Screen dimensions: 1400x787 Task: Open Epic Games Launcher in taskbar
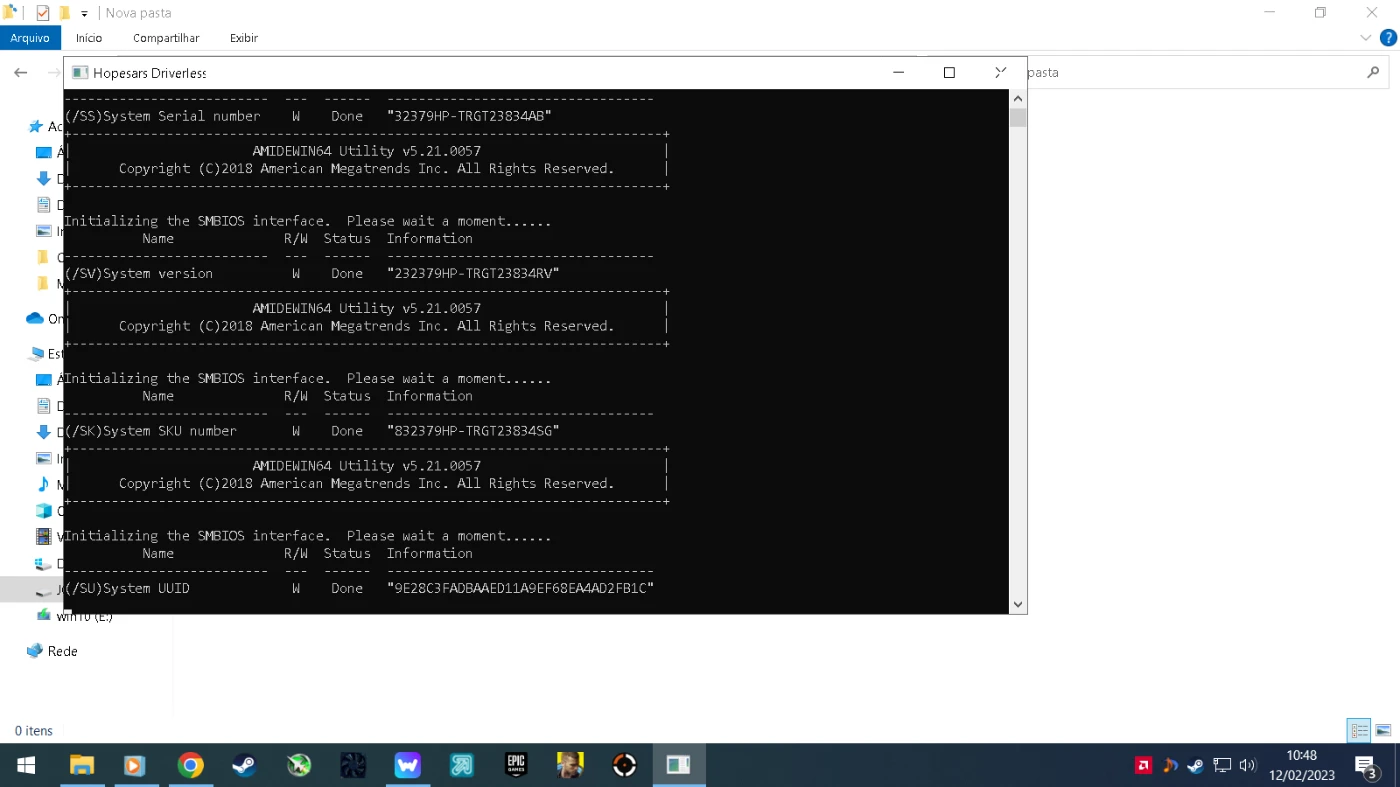pos(515,765)
